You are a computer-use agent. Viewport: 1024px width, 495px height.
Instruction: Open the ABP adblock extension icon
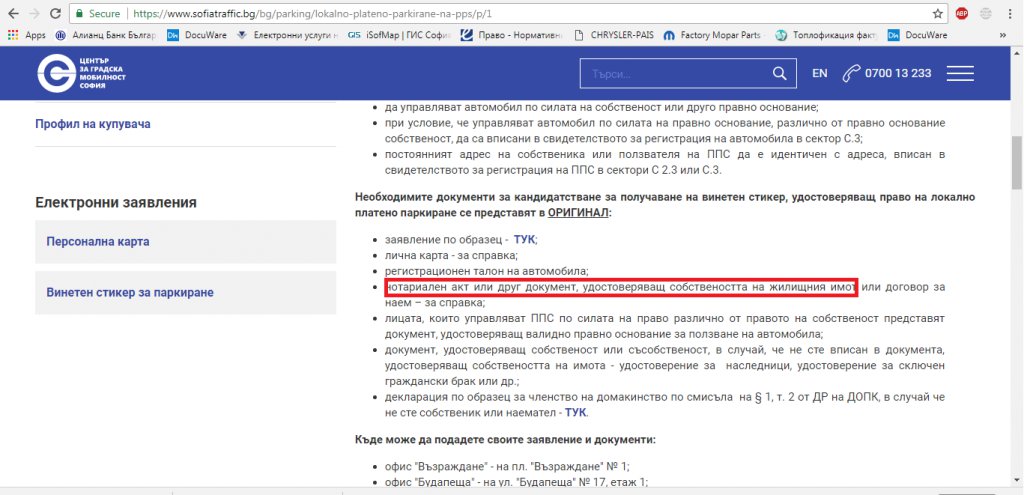point(961,13)
